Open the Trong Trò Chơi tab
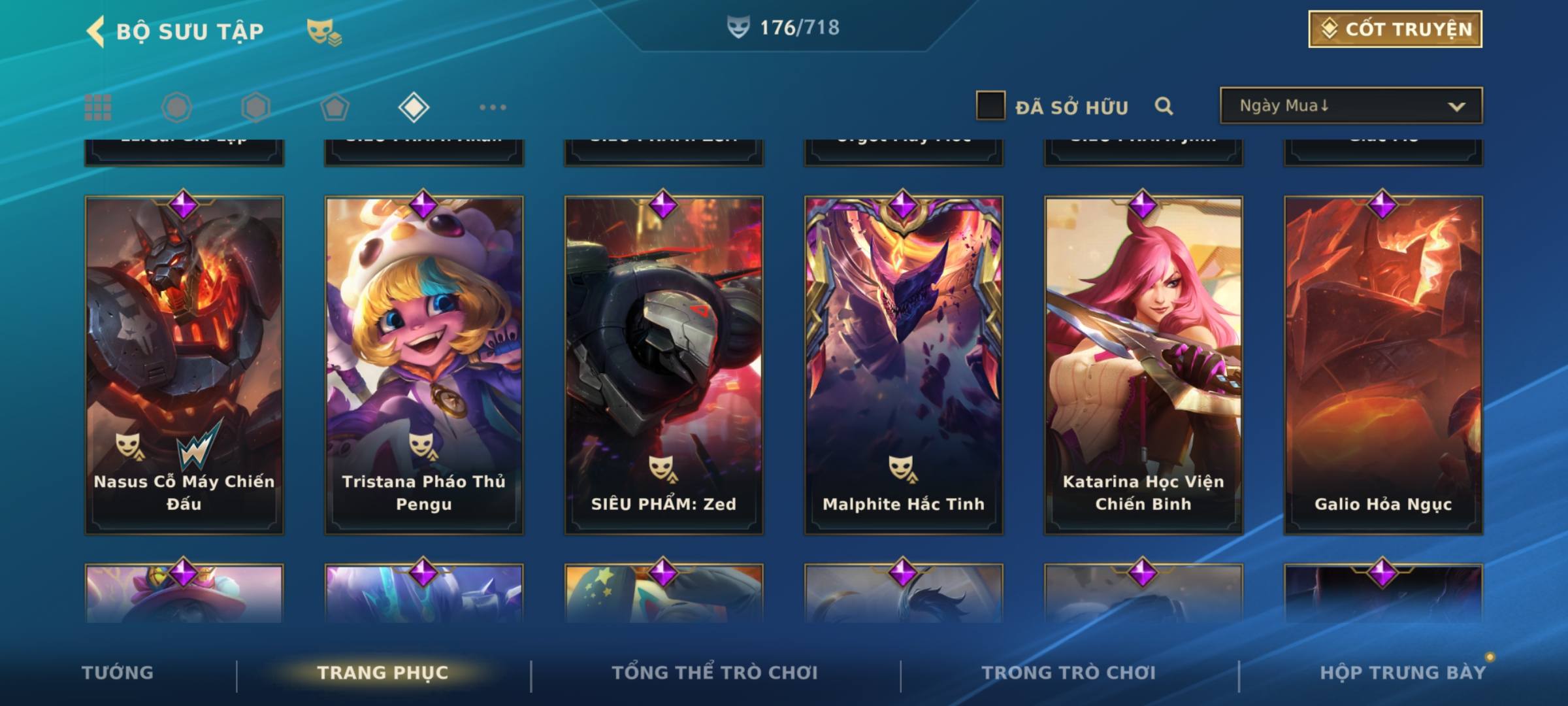The width and height of the screenshot is (1568, 706). coord(1069,673)
